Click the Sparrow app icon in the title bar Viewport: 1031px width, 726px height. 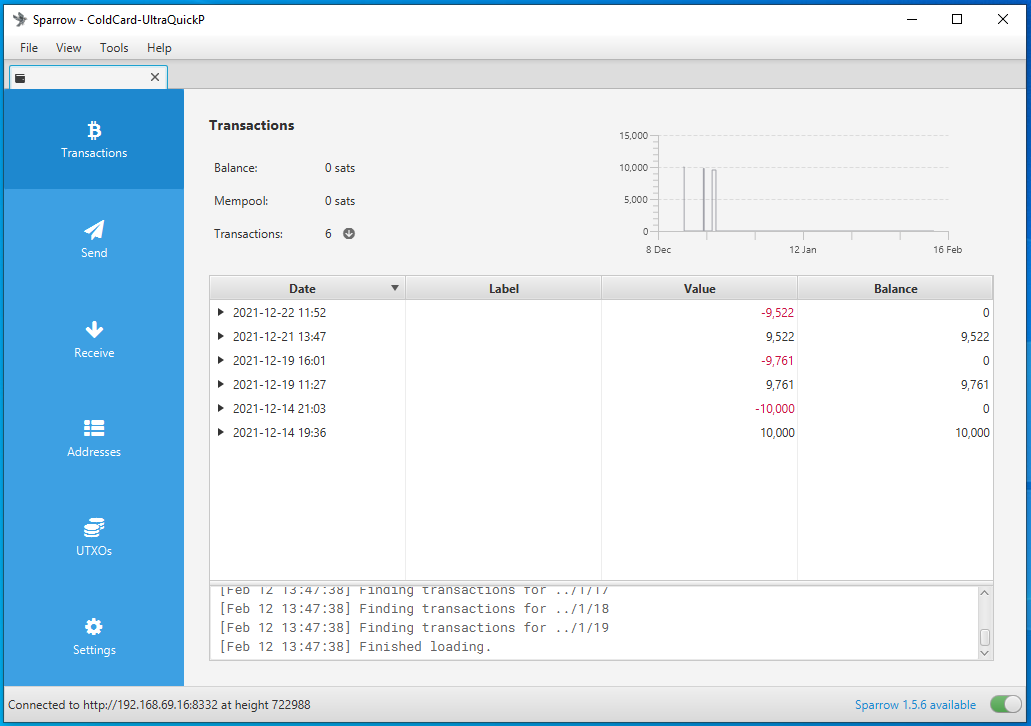tap(20, 19)
